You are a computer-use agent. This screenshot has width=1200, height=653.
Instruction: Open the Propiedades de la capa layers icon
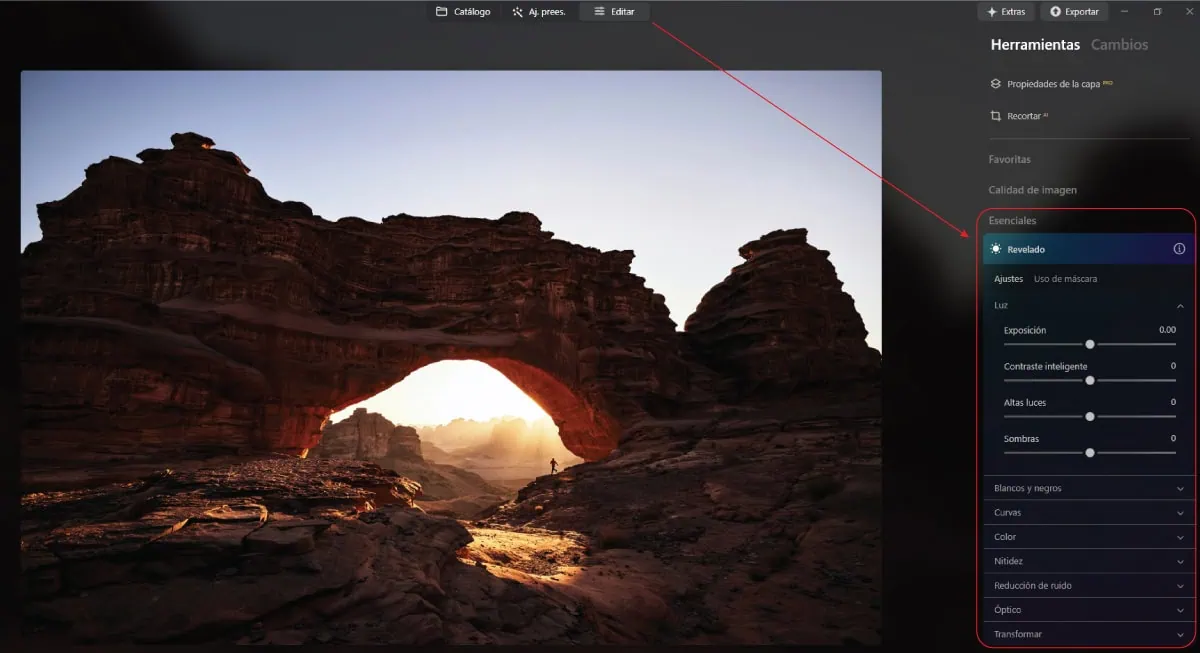995,84
